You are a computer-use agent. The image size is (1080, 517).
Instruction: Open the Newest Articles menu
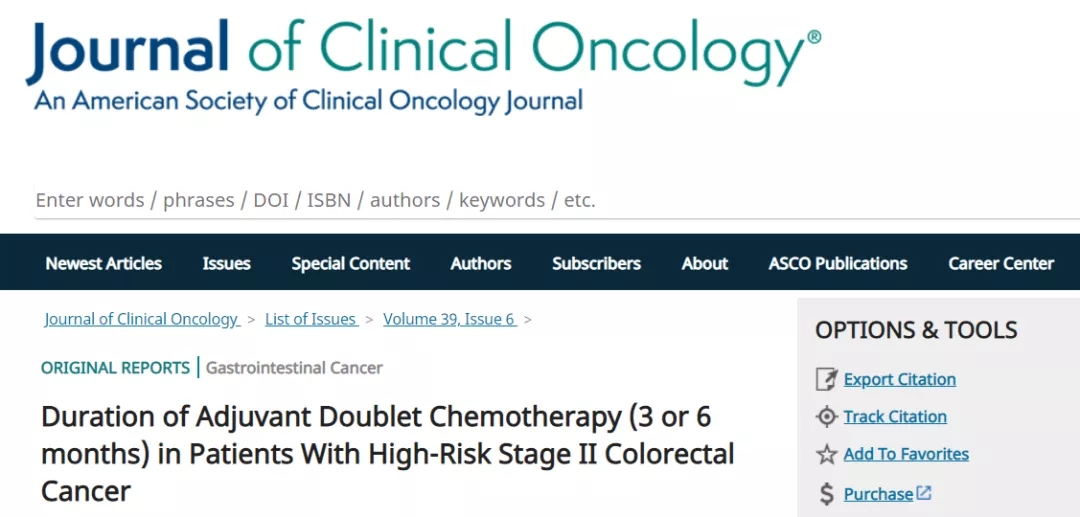click(x=103, y=264)
